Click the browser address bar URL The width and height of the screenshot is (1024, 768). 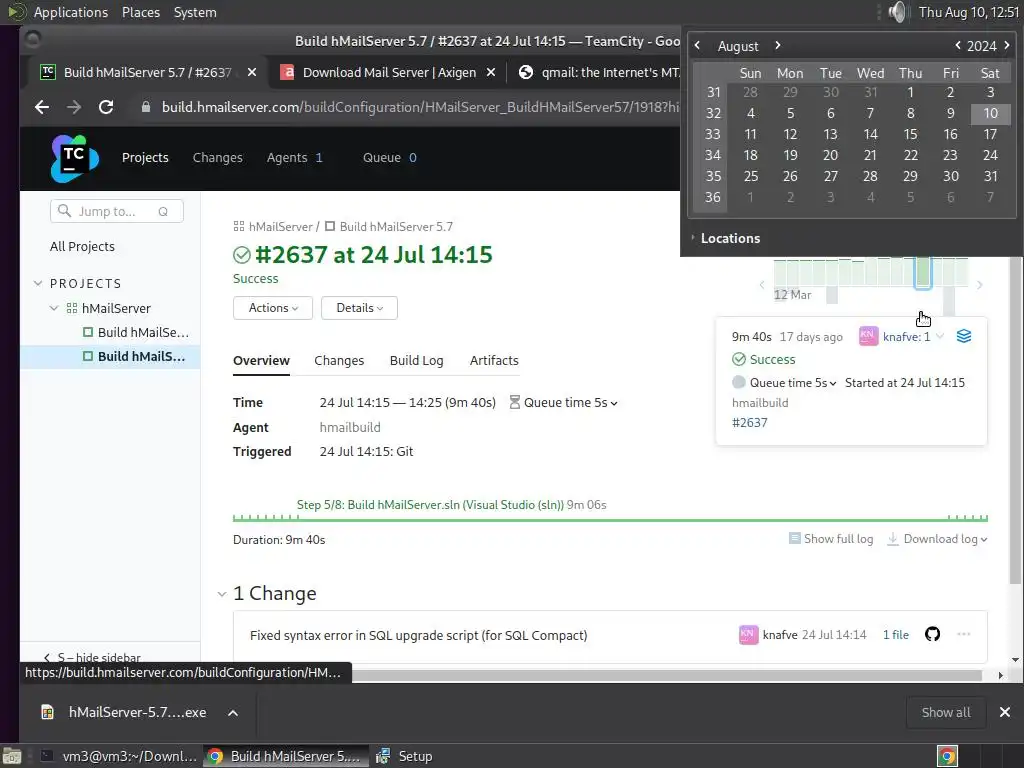420,107
